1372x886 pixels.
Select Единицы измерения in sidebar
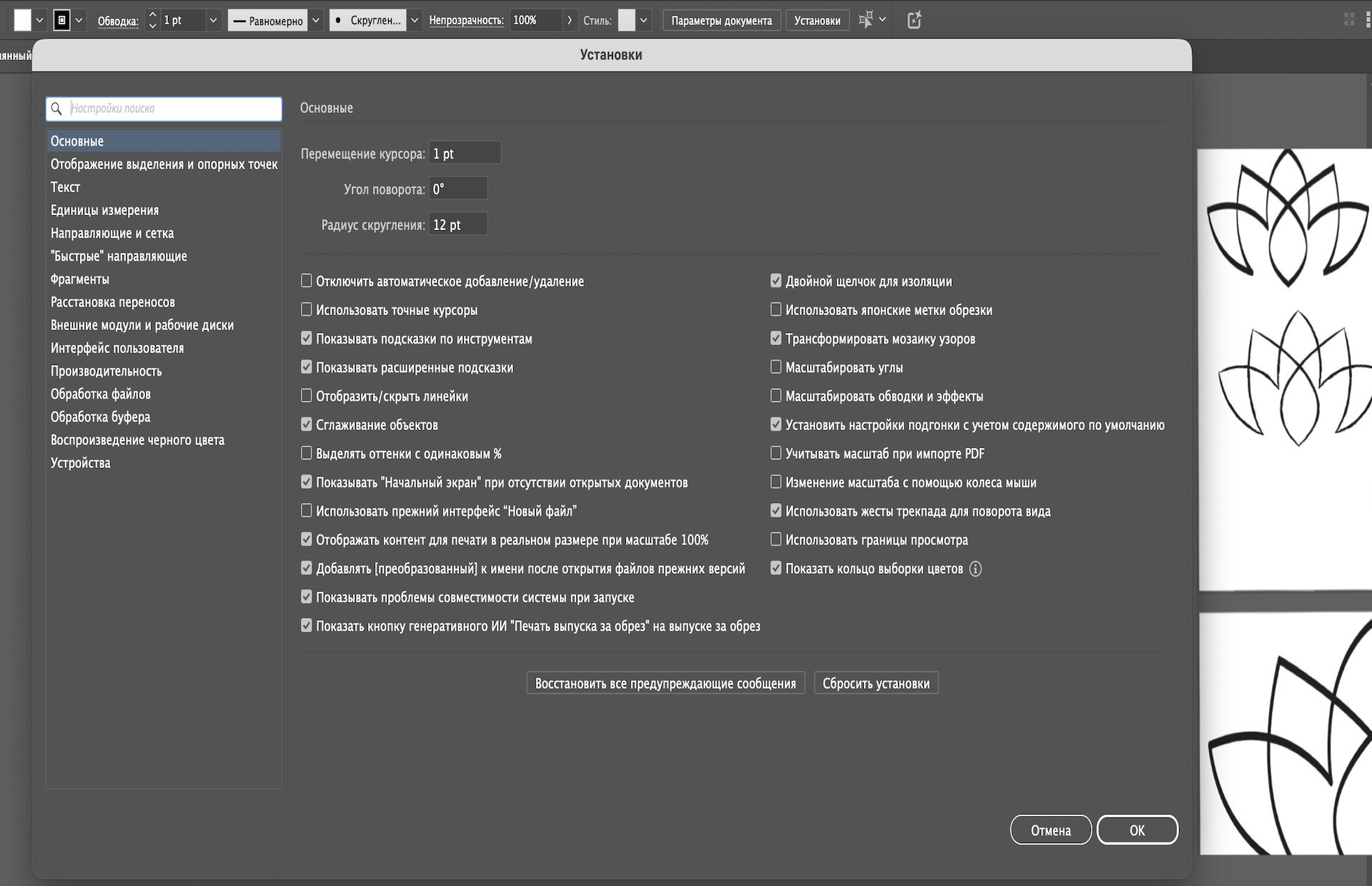tap(104, 210)
